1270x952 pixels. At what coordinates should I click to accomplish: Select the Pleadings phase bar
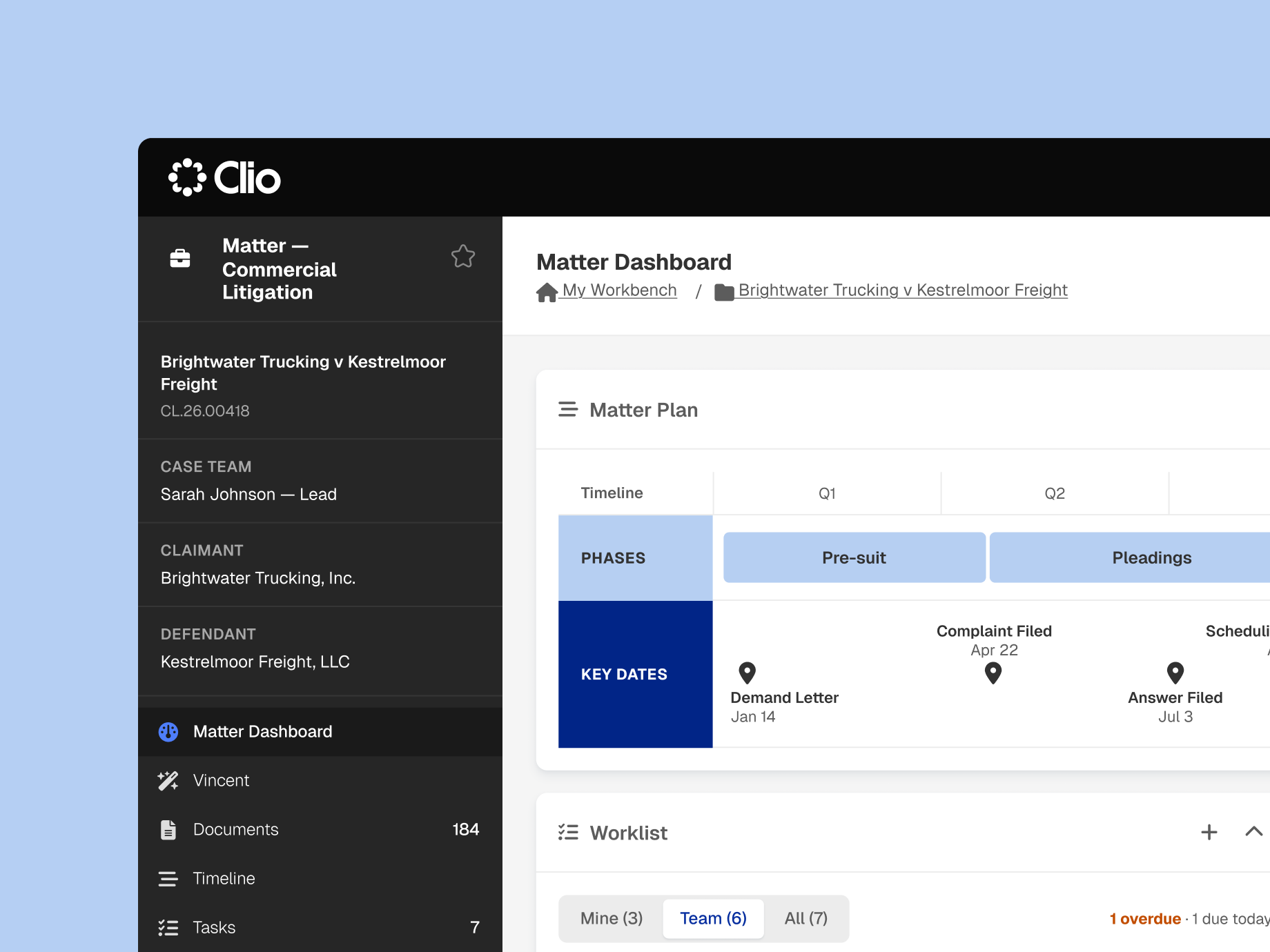coord(1130,557)
